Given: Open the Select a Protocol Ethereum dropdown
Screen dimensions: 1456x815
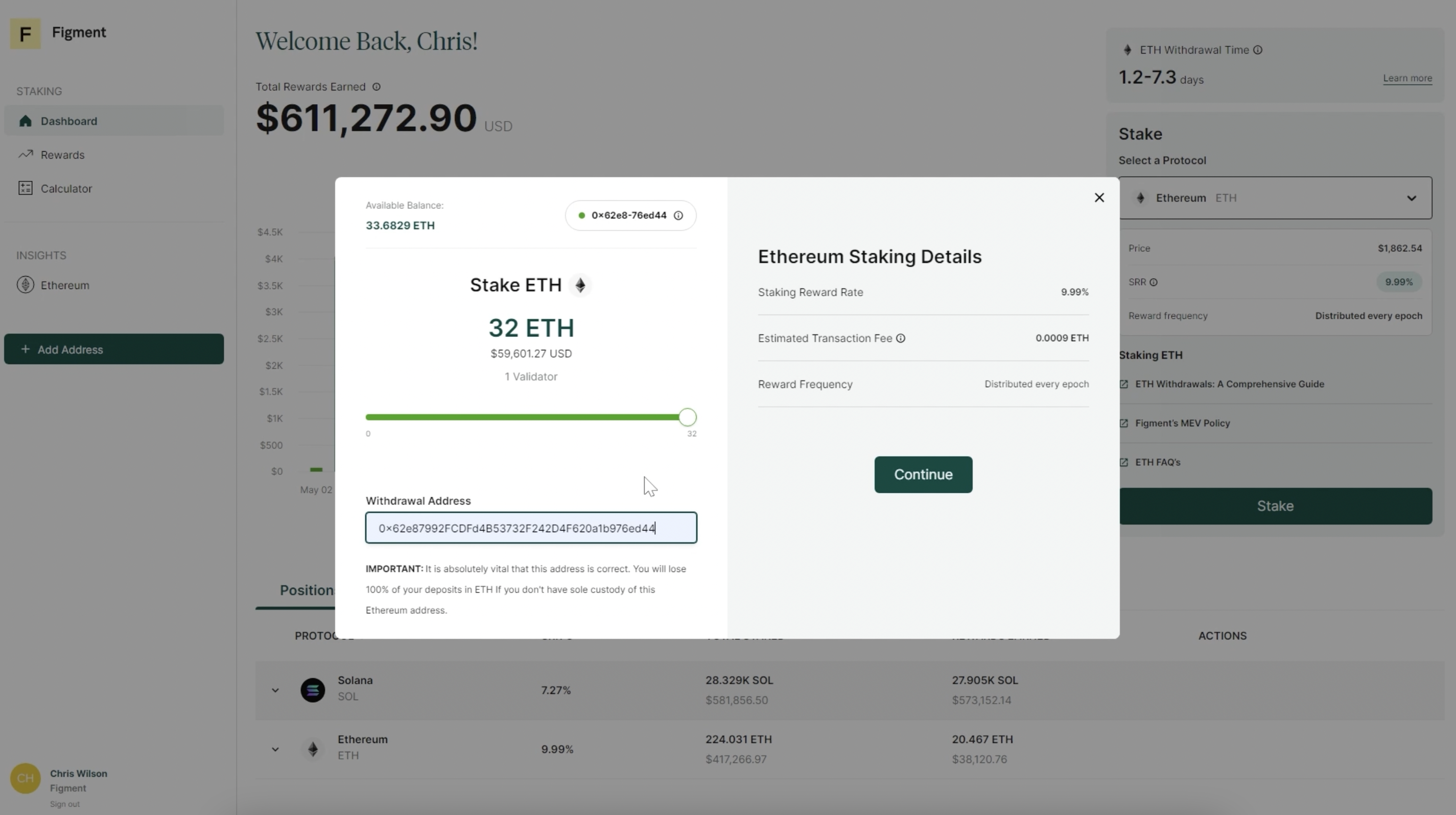Looking at the screenshot, I should click(x=1275, y=198).
